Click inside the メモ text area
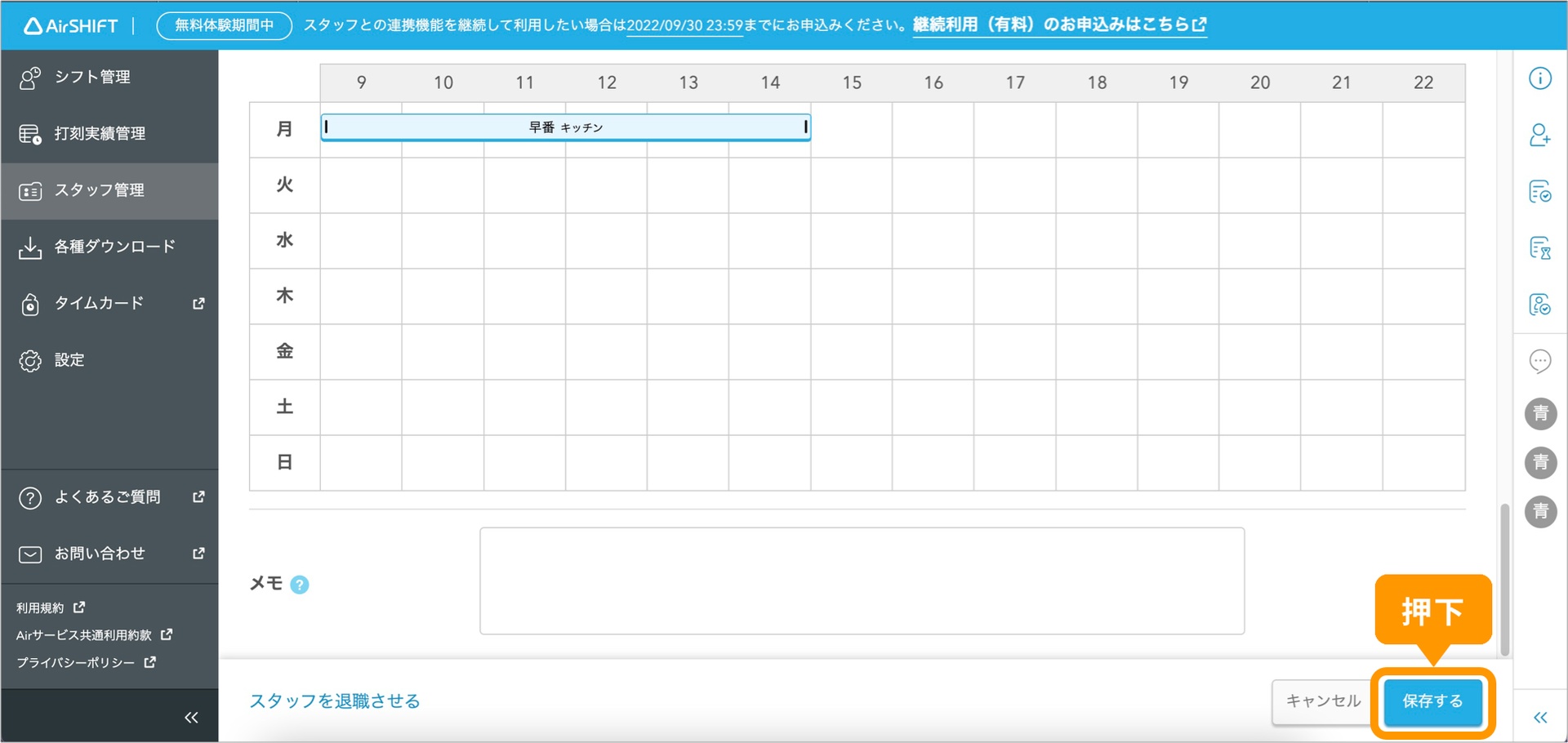This screenshot has height=743, width=1568. (862, 581)
